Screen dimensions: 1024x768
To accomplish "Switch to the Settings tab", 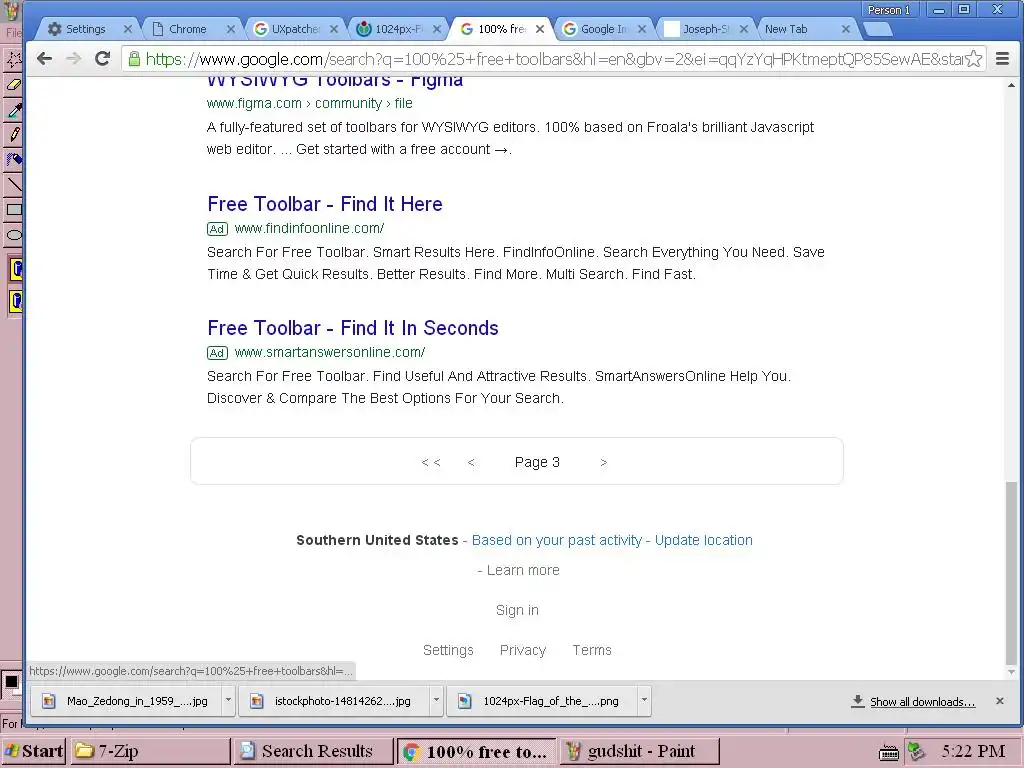I will [86, 29].
